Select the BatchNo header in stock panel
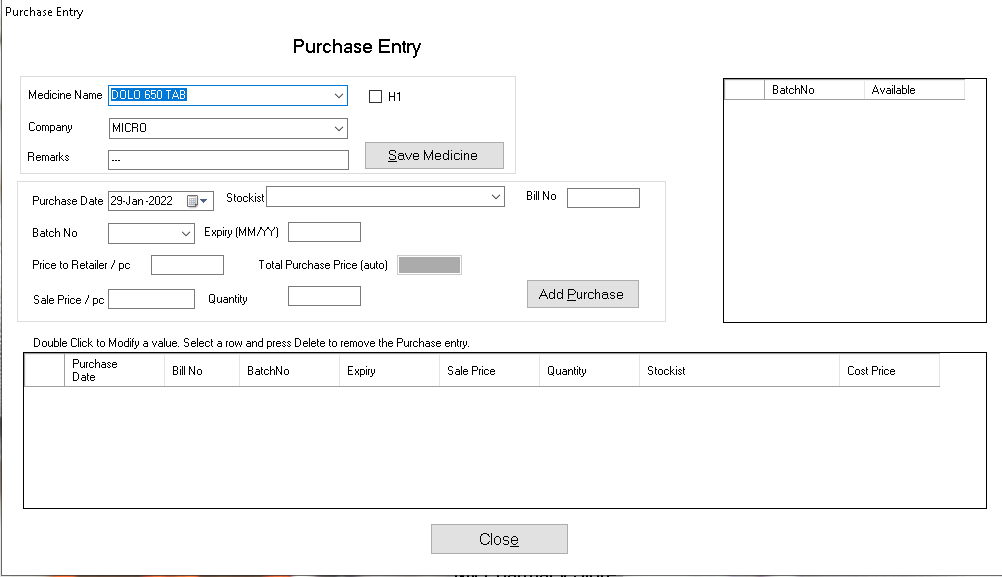Image resolution: width=1002 pixels, height=577 pixels. (813, 90)
